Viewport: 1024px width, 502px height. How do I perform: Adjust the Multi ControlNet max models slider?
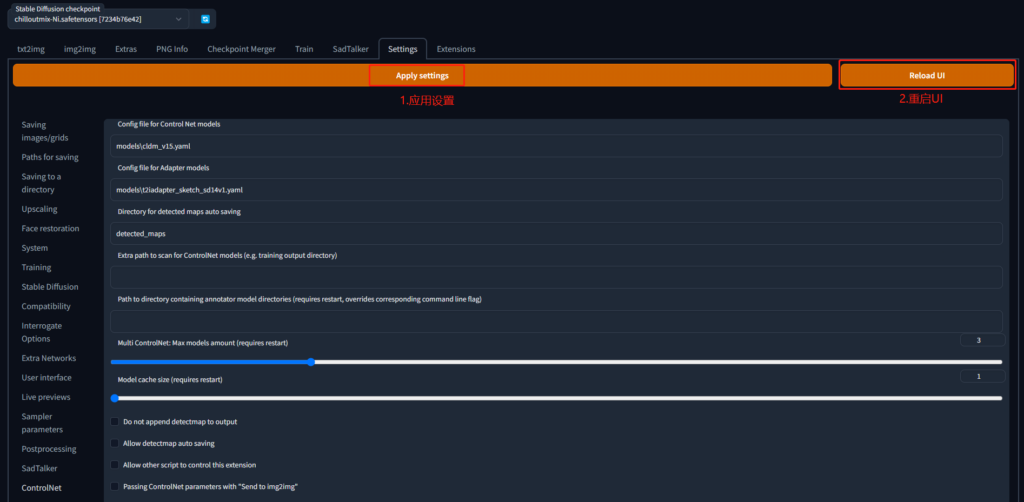556,362
